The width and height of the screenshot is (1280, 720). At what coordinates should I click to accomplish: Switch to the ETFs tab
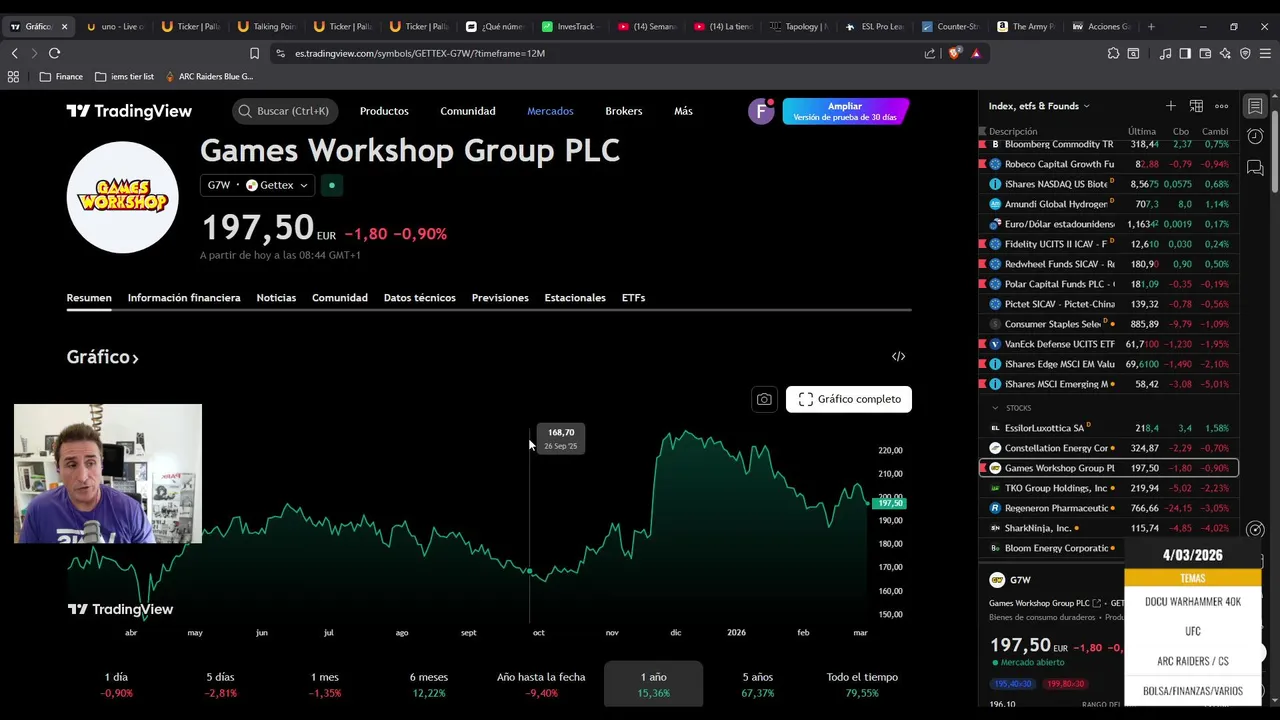[x=633, y=298]
